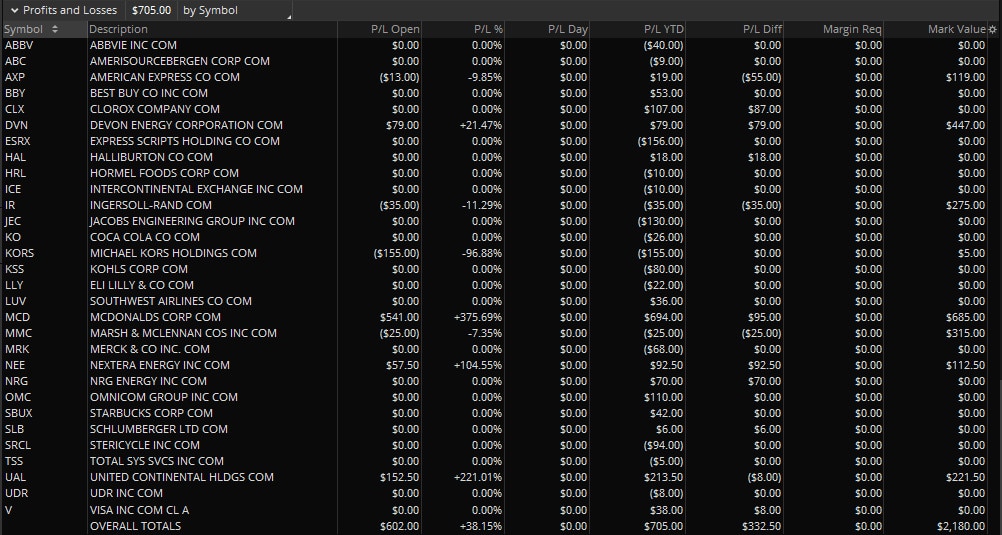The width and height of the screenshot is (1002, 535).
Task: Click ESRX's ($156.00) P/L YTD value
Action: point(660,141)
